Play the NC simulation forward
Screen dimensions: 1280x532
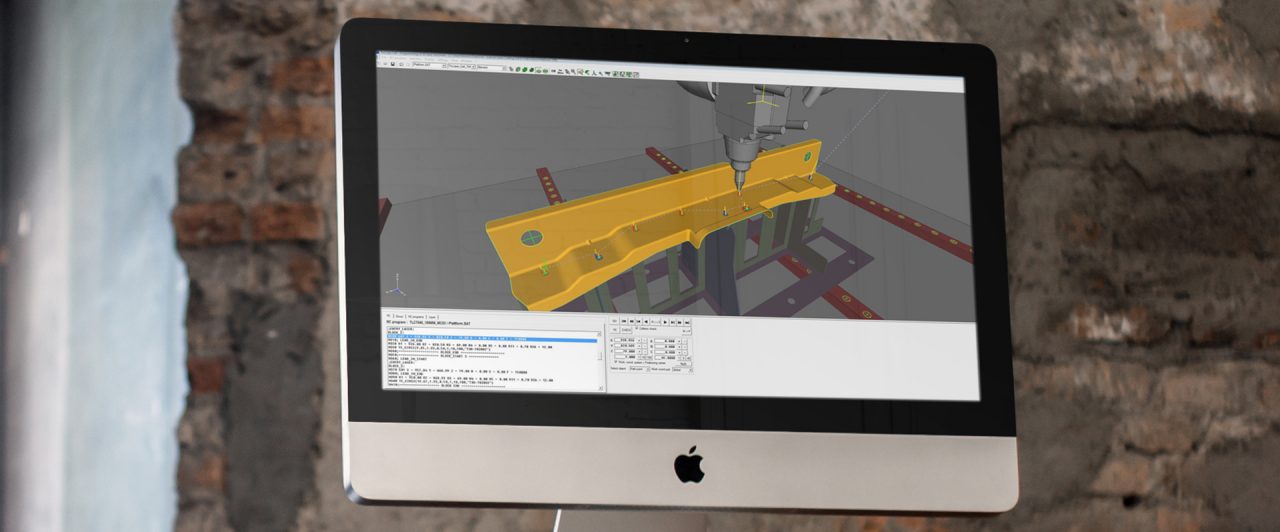pos(665,322)
